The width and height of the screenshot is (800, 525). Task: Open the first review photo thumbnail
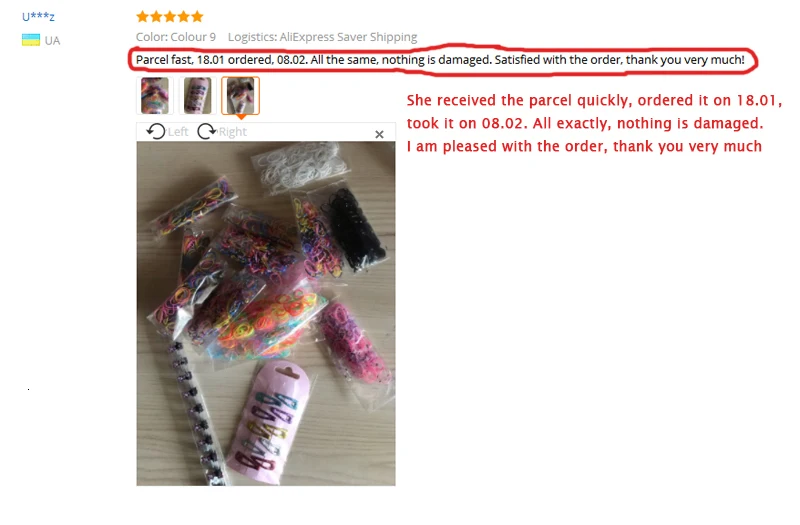tap(155, 95)
